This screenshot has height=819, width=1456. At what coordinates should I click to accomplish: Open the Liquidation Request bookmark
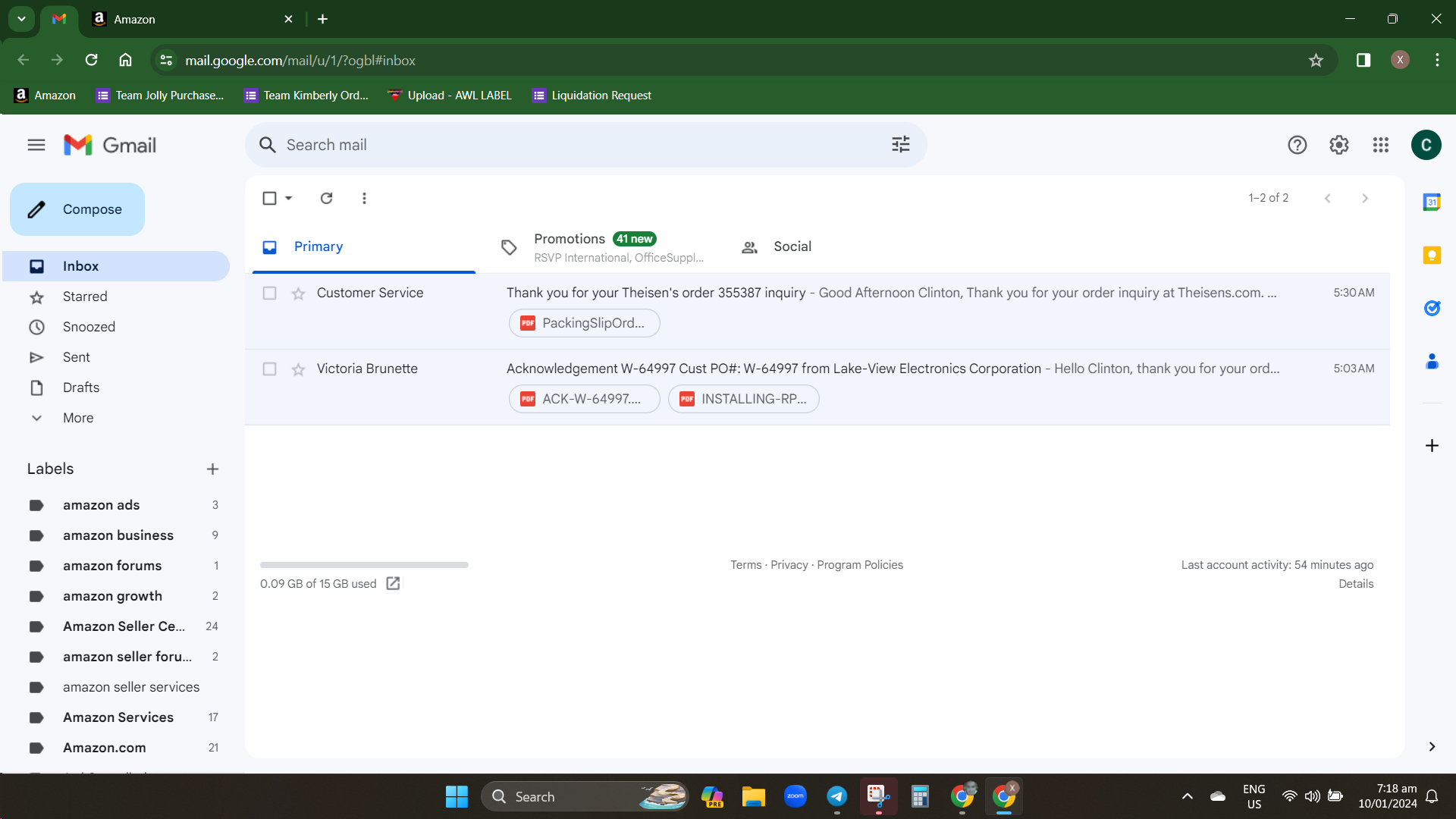(x=592, y=96)
